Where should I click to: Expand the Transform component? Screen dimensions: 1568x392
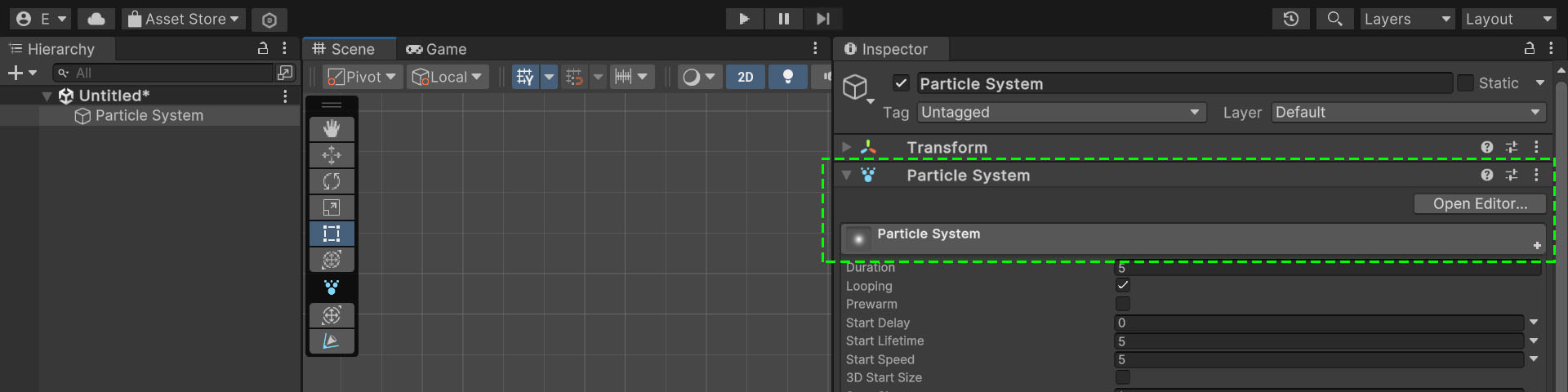[x=847, y=148]
